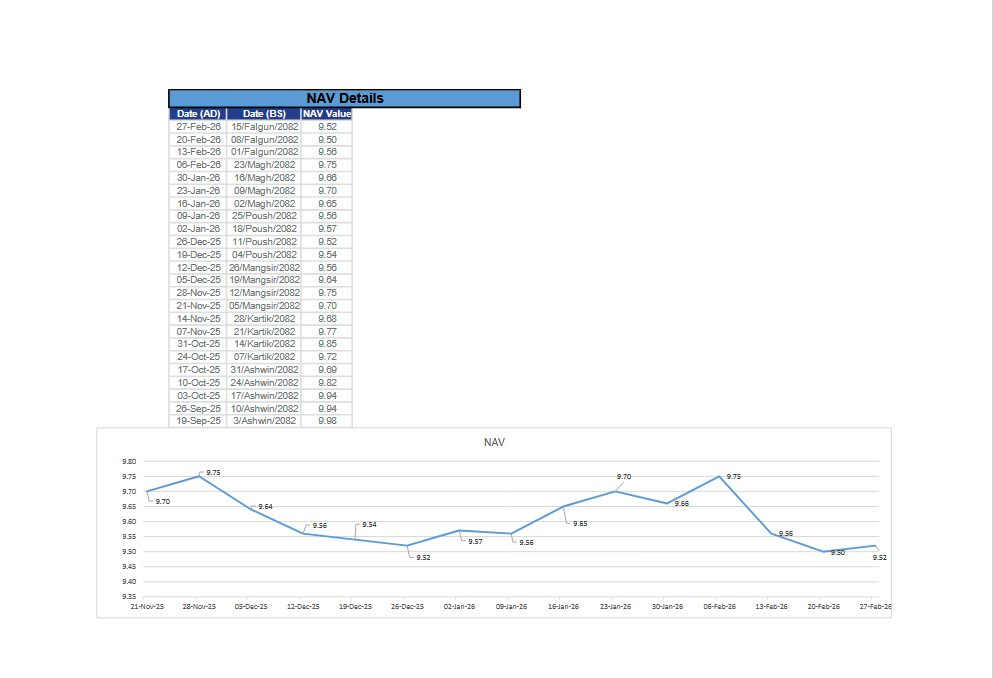
Task: Click the 9.65 data label on chart
Action: (x=579, y=523)
